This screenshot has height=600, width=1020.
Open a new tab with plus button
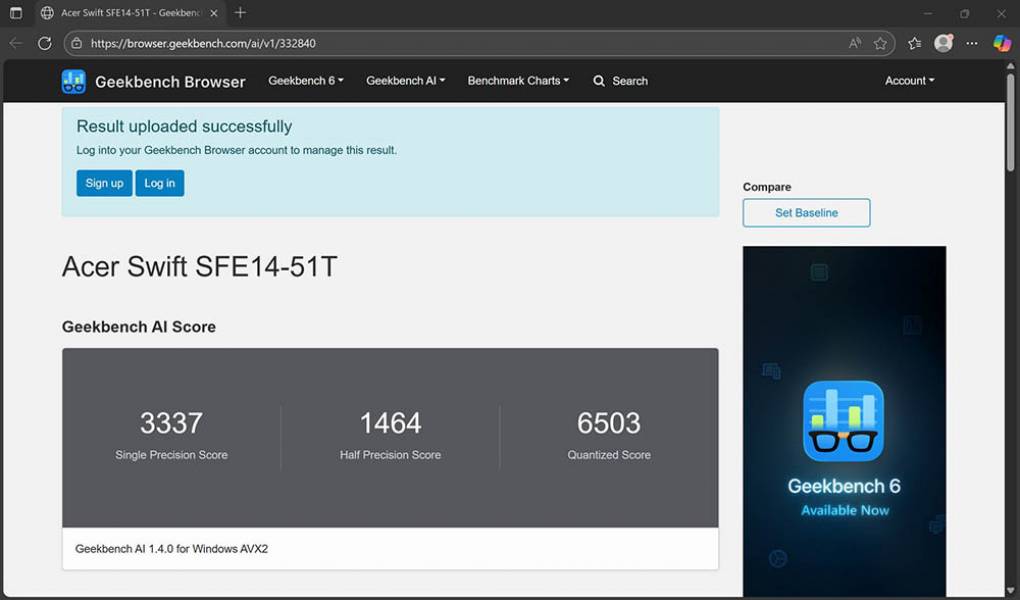pos(240,13)
